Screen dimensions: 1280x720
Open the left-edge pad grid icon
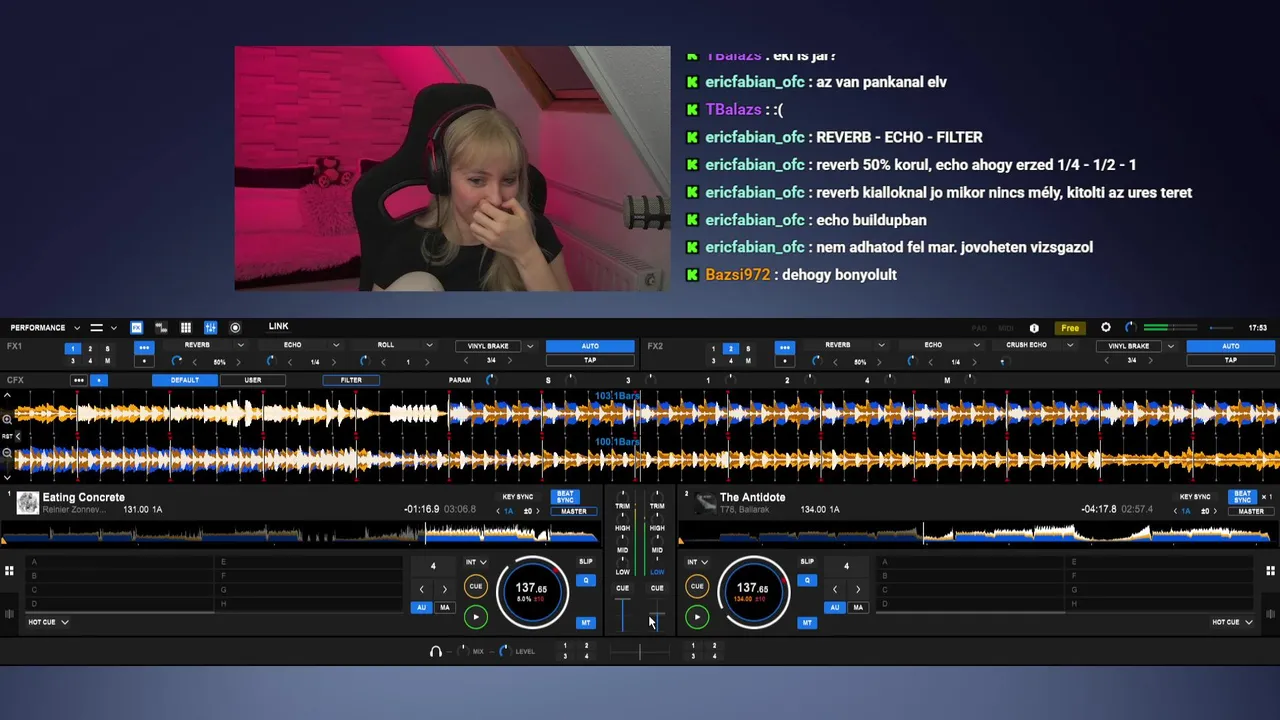point(9,571)
